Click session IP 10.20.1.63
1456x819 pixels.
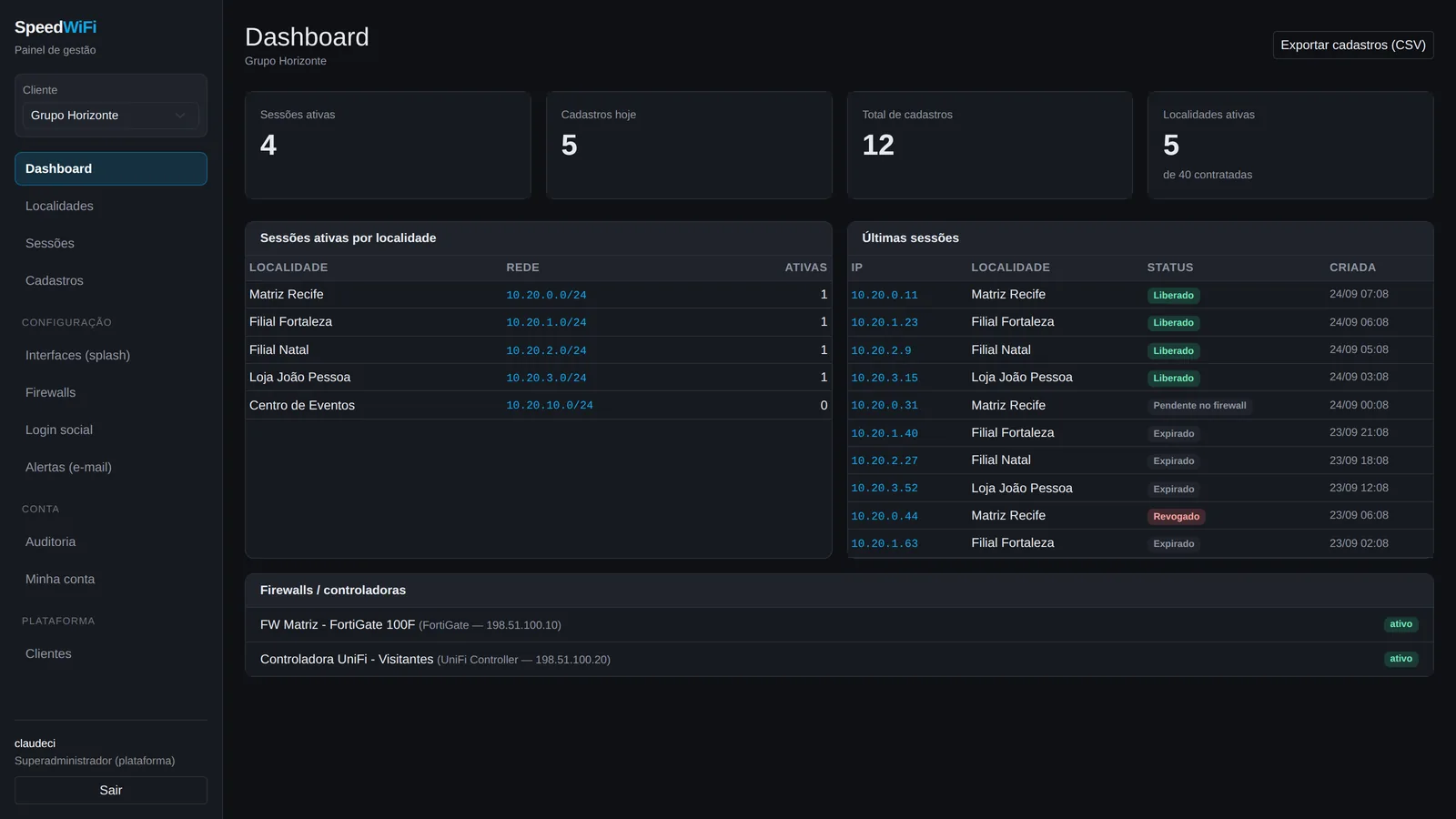click(x=885, y=543)
